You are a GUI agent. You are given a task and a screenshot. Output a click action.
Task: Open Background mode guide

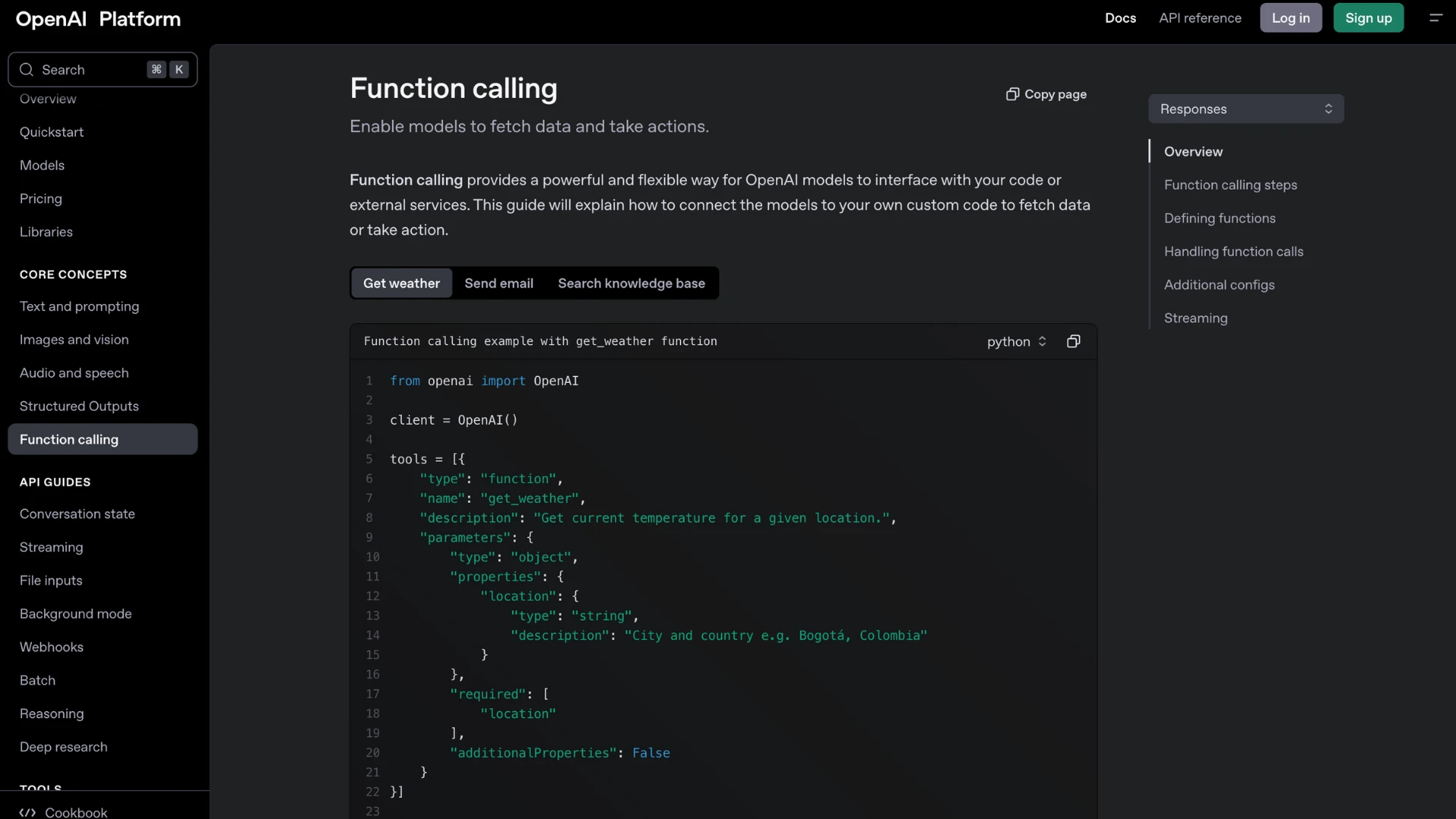click(x=75, y=614)
